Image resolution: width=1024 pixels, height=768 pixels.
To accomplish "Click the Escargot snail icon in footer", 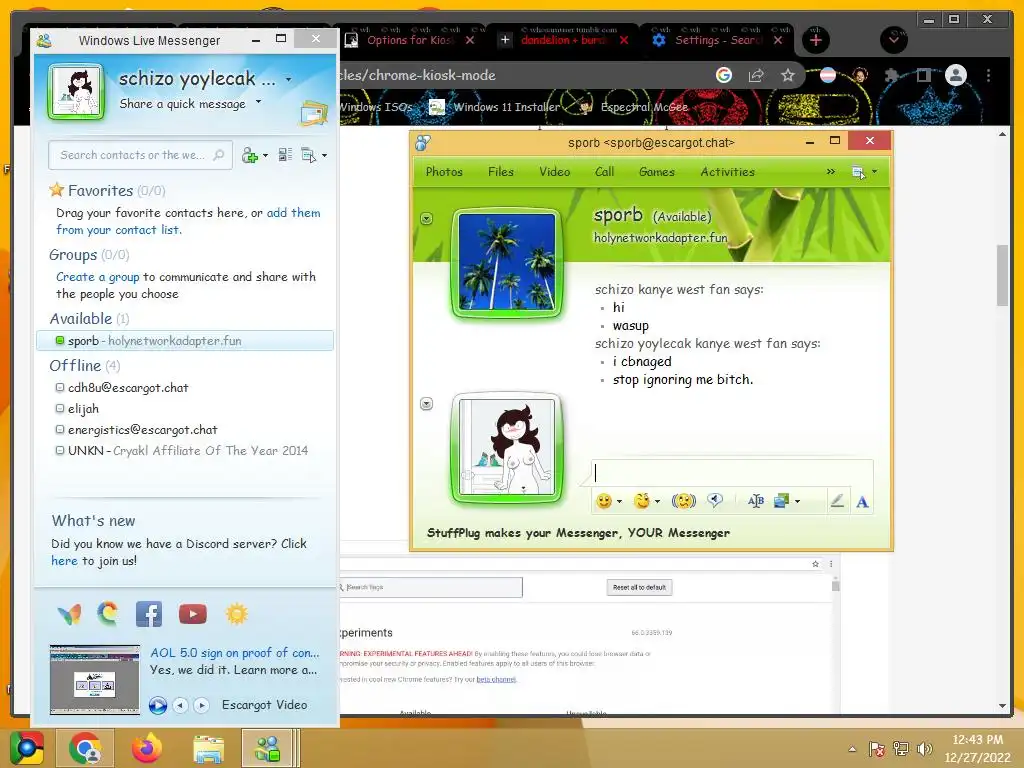I will (x=108, y=614).
